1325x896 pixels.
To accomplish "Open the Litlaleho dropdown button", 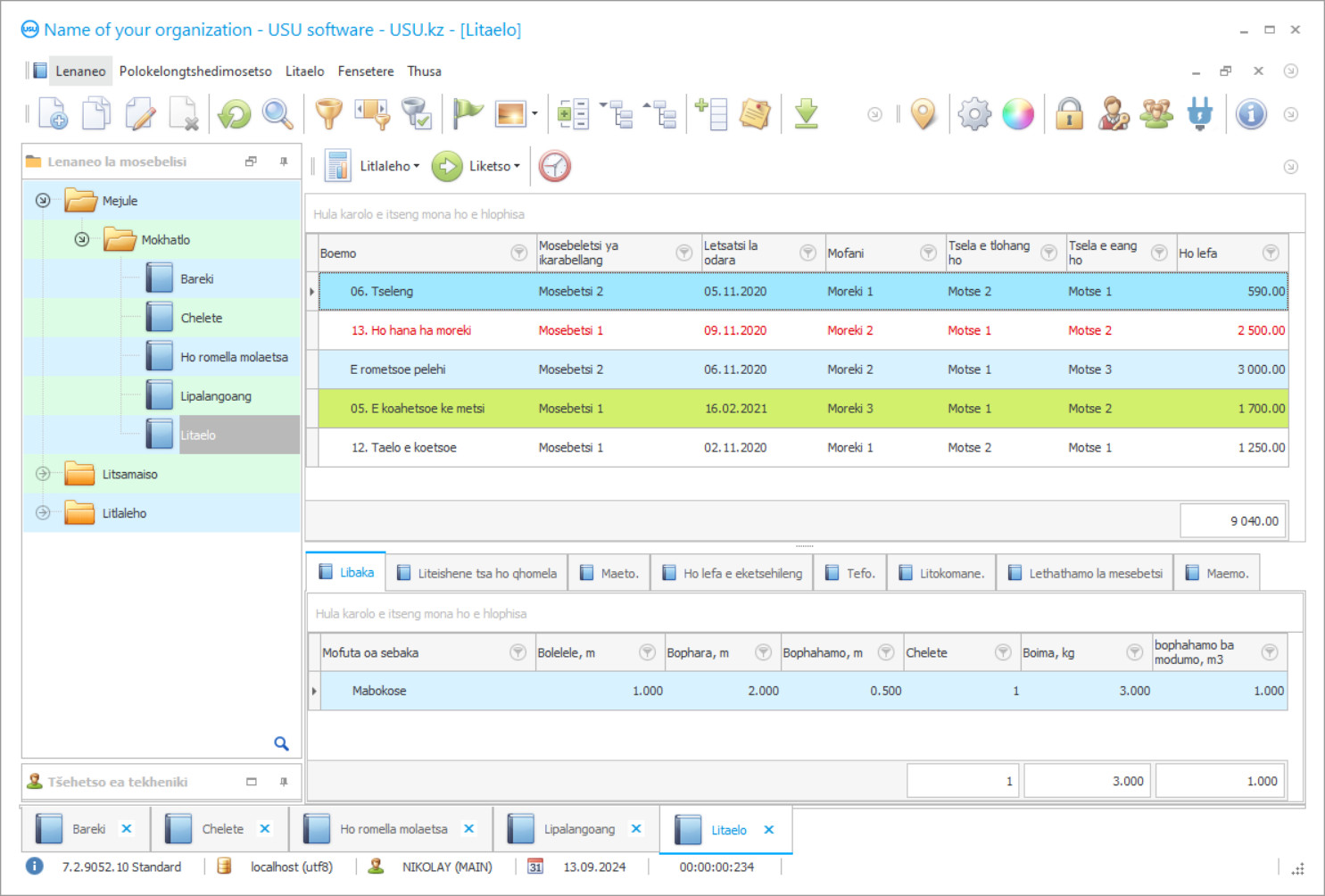I will [x=388, y=166].
